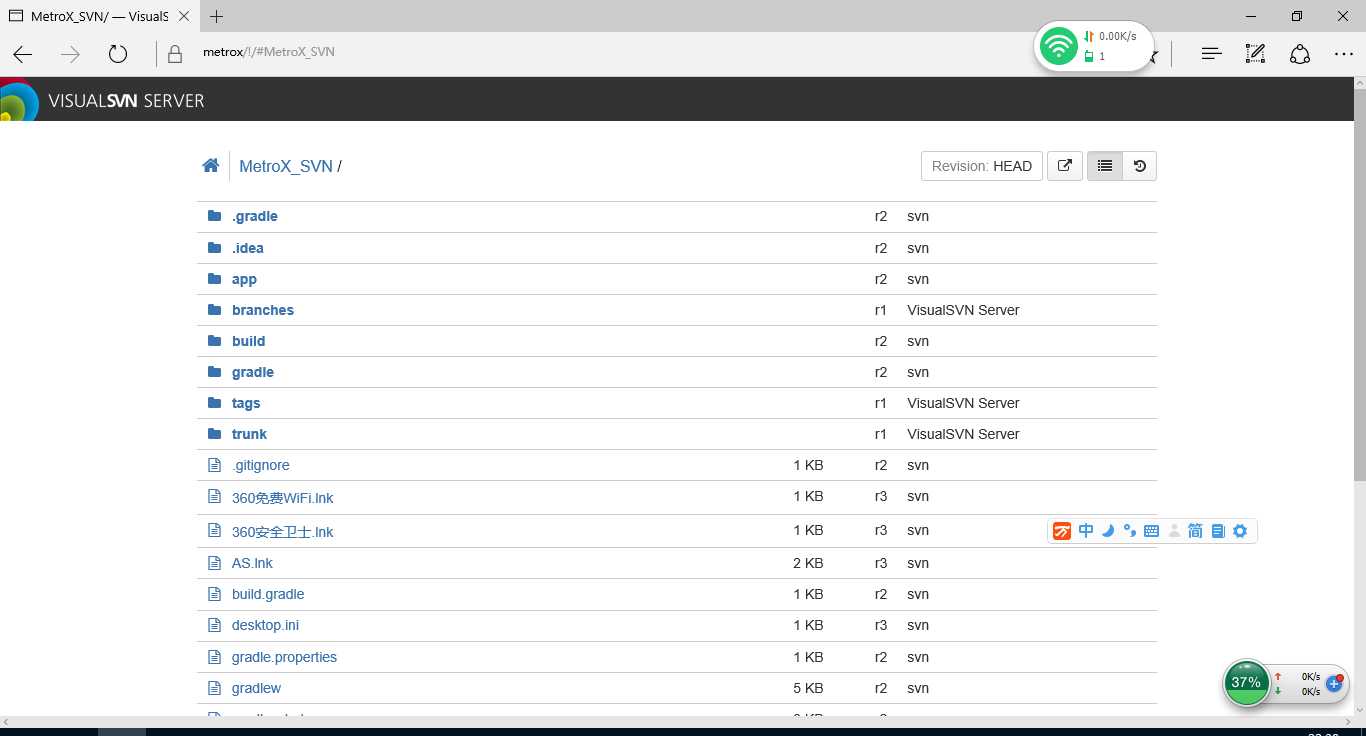The height and width of the screenshot is (736, 1366).
Task: Go forward in the browser
Action: 70,54
